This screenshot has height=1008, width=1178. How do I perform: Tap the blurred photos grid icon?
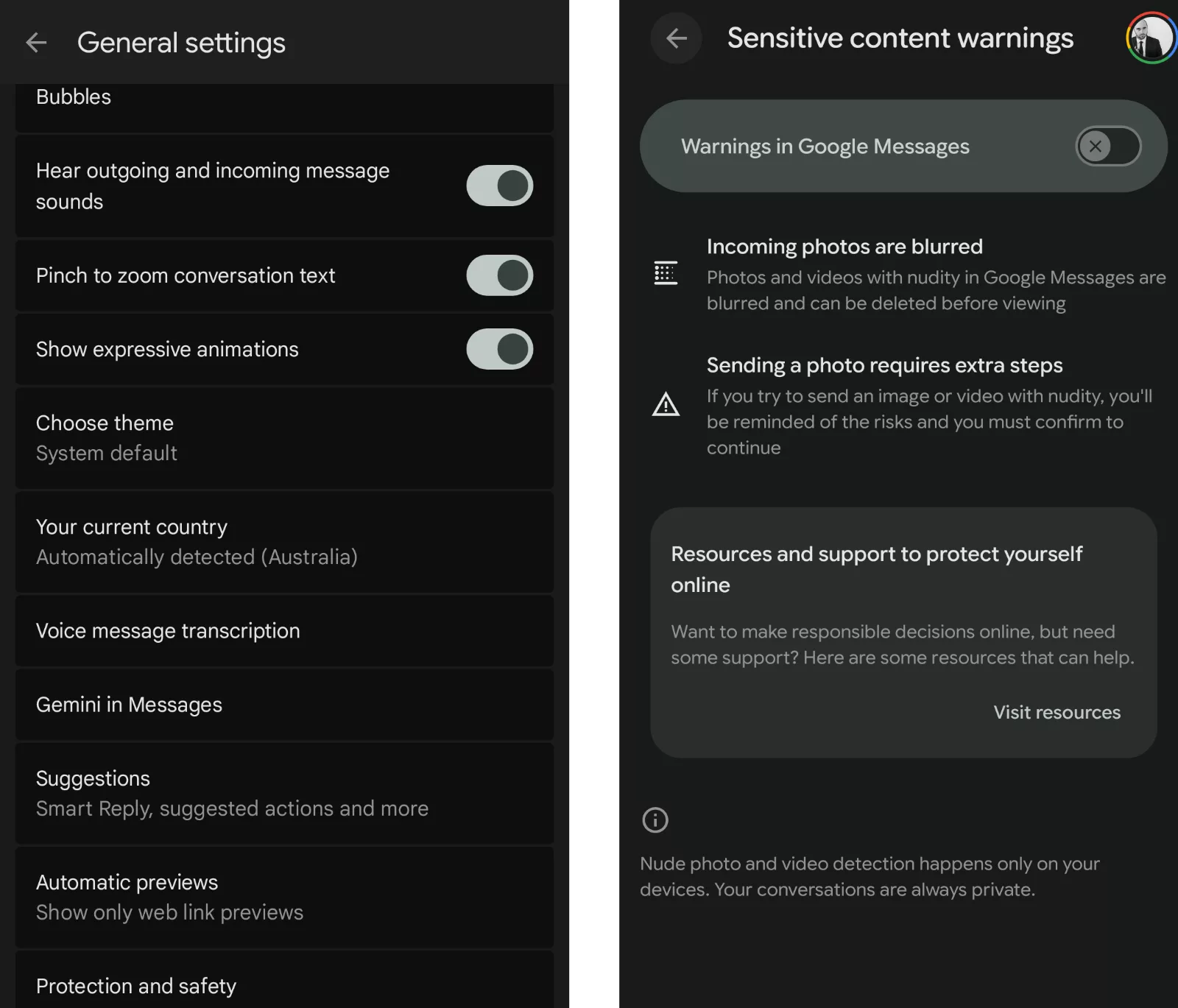[666, 273]
